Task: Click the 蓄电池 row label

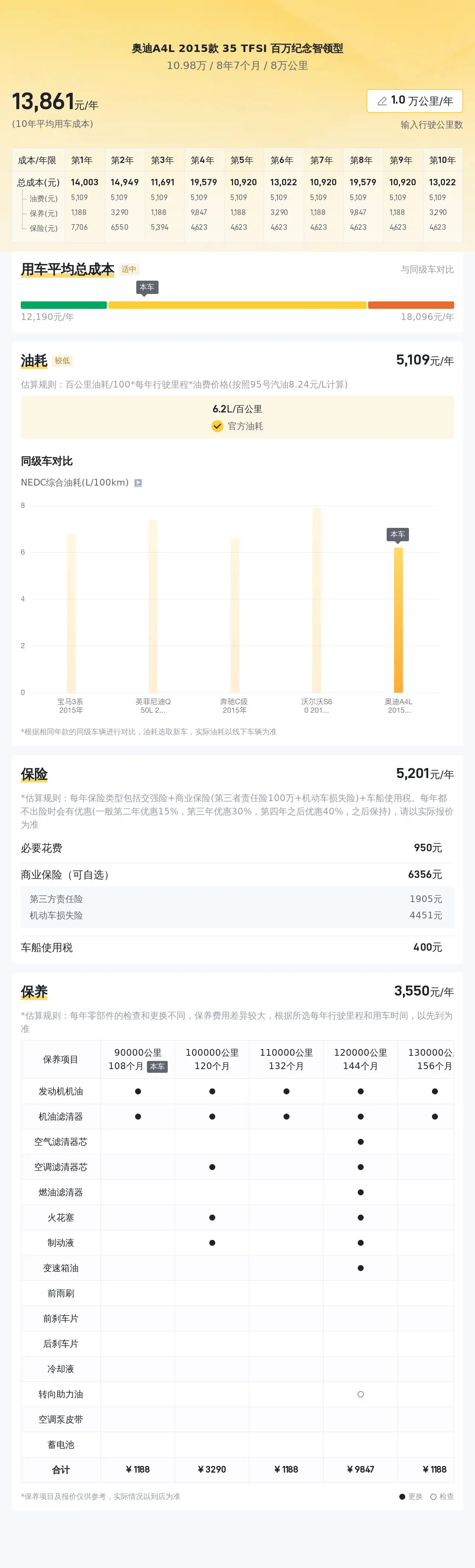Action: coord(61,1444)
